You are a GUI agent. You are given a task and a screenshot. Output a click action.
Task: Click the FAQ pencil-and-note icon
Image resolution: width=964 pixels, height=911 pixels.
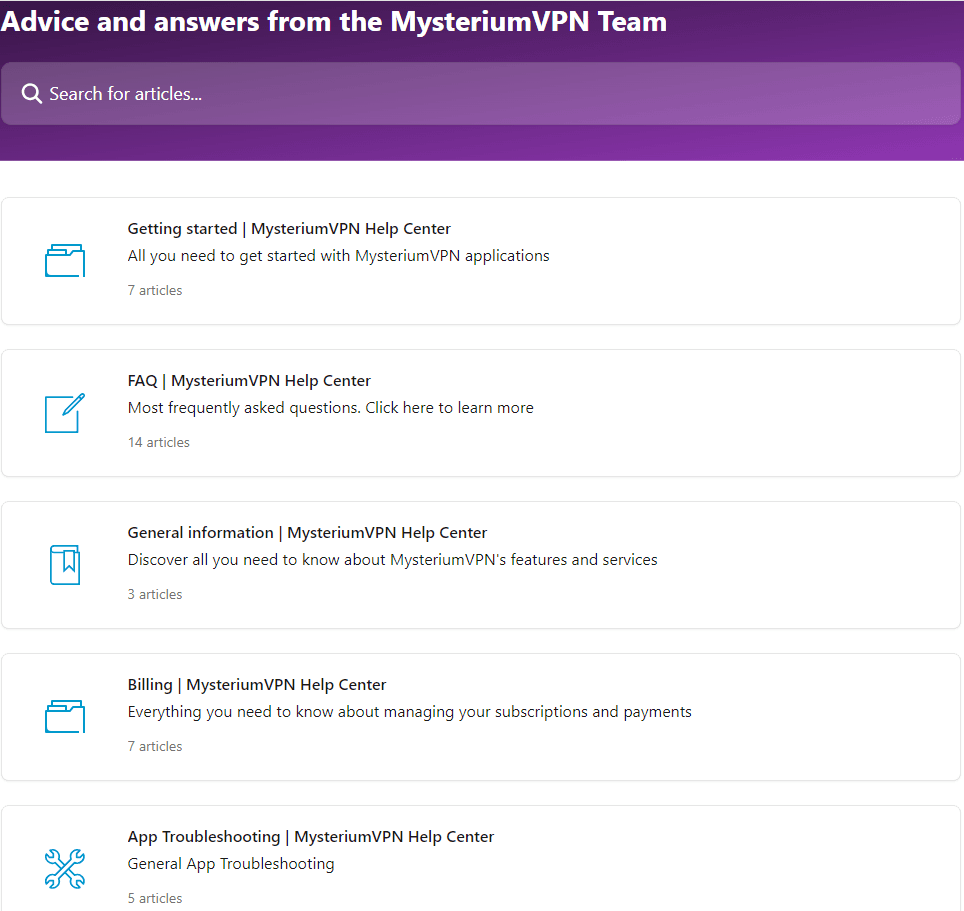pyautogui.click(x=65, y=413)
